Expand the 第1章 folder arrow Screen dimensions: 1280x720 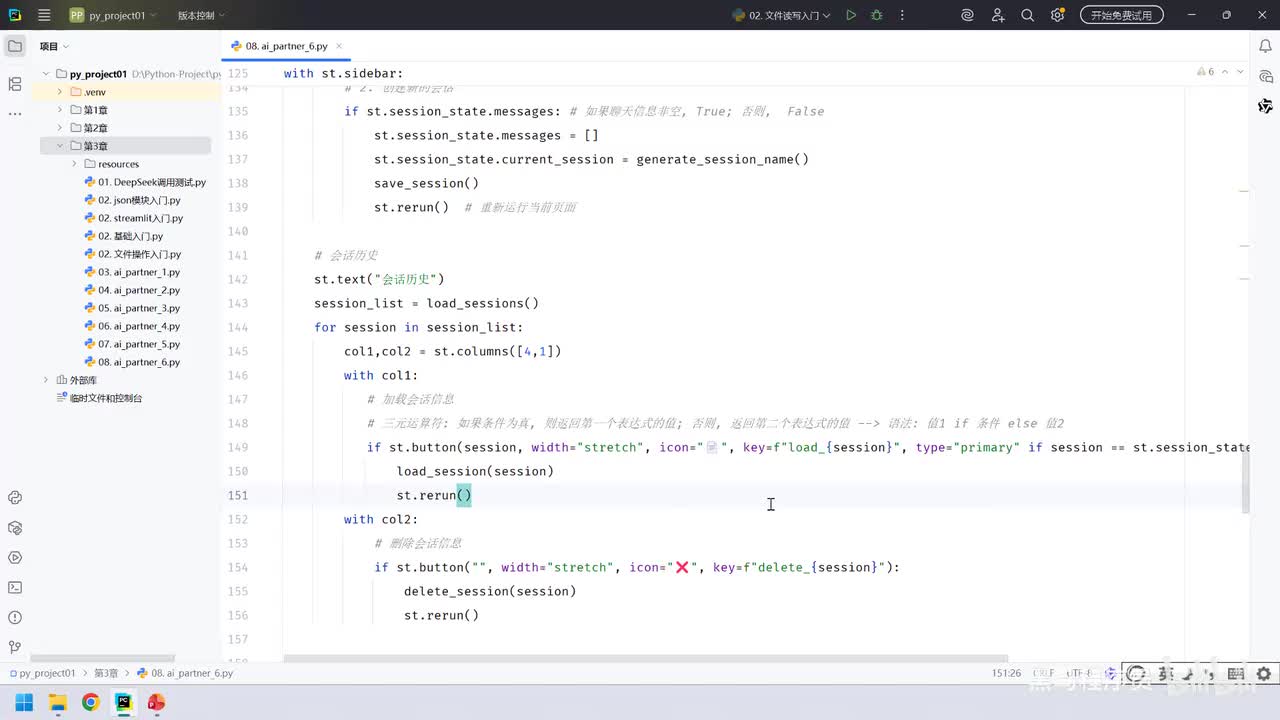(60, 110)
